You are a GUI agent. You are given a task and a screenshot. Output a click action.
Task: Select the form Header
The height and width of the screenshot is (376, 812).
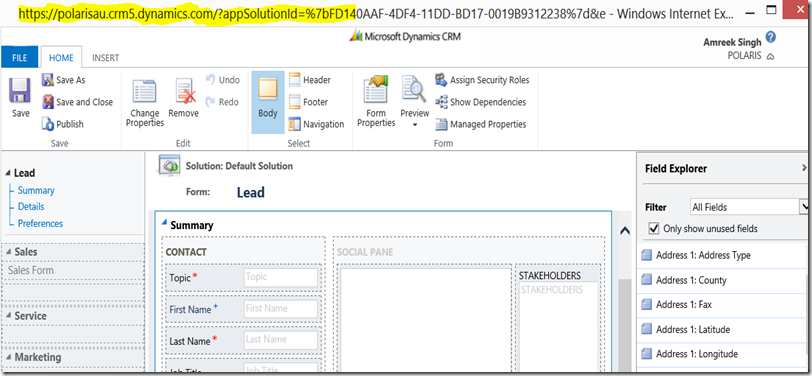coord(310,80)
